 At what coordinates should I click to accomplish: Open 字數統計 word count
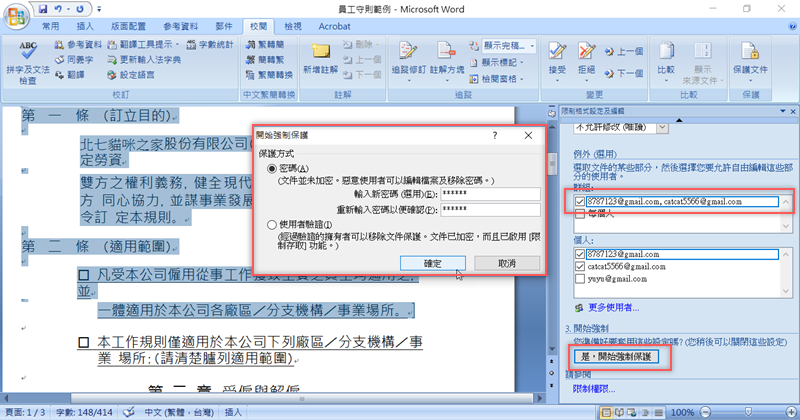coord(210,45)
